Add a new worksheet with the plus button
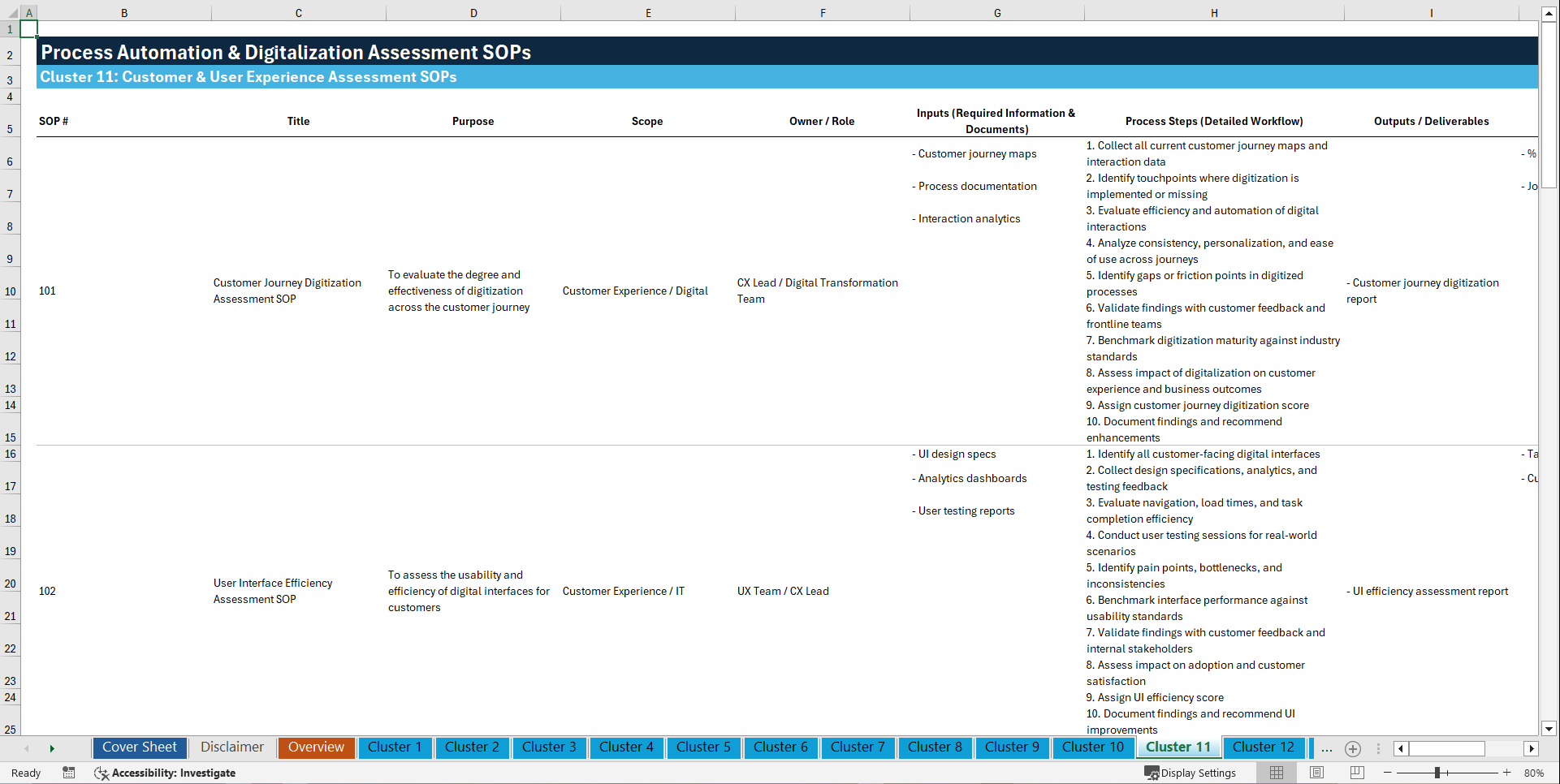 coord(1353,748)
